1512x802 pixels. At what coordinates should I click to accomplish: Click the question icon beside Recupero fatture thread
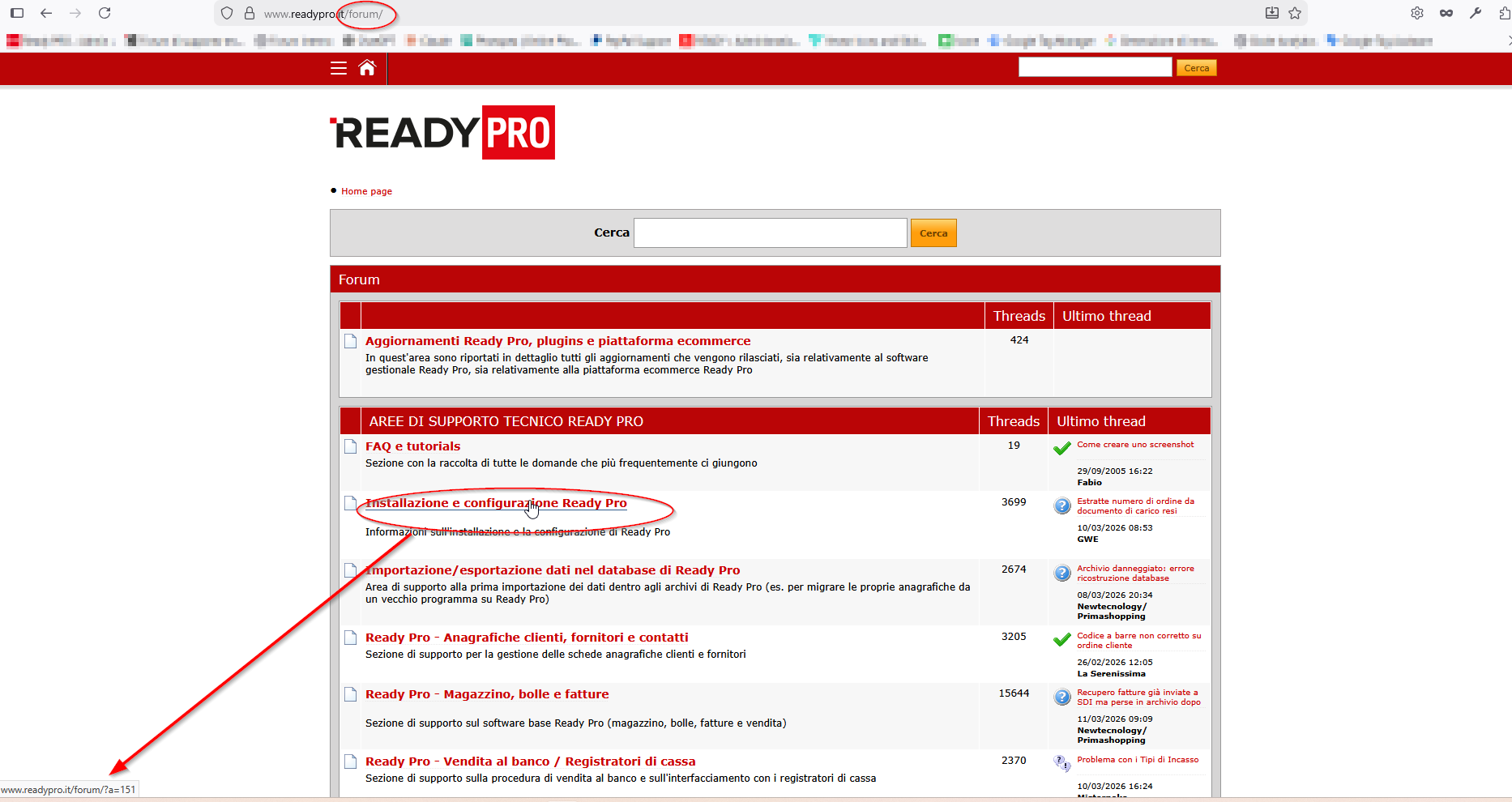[1062, 697]
